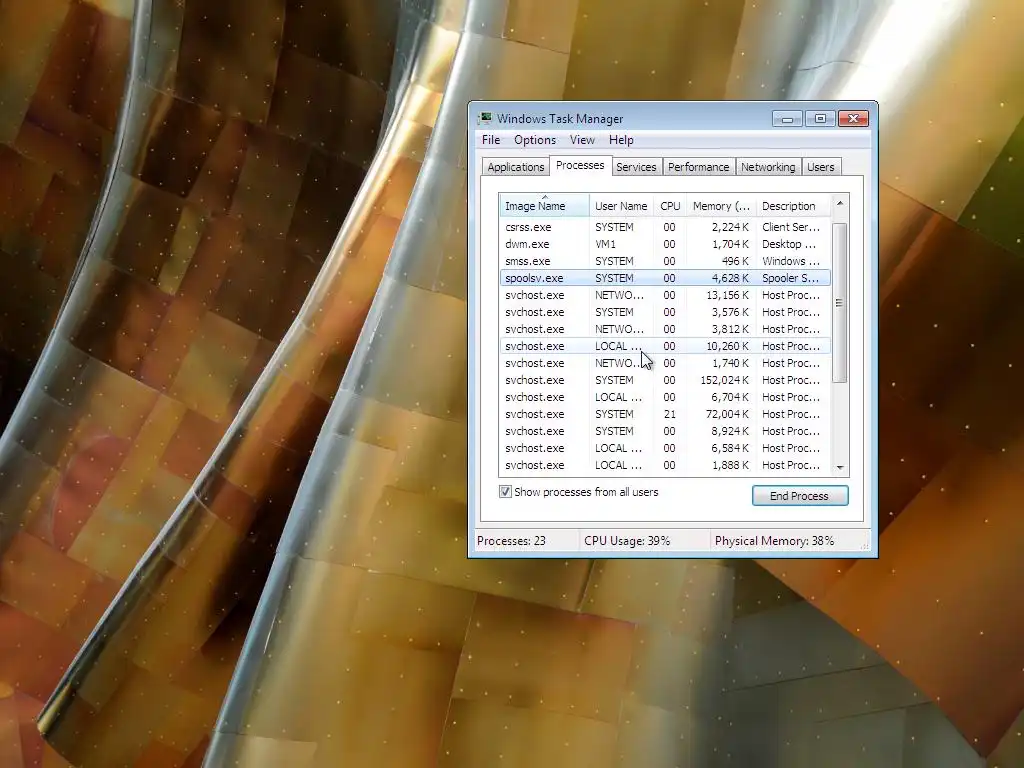The width and height of the screenshot is (1024, 768).
Task: Click the End Process button
Action: click(800, 496)
